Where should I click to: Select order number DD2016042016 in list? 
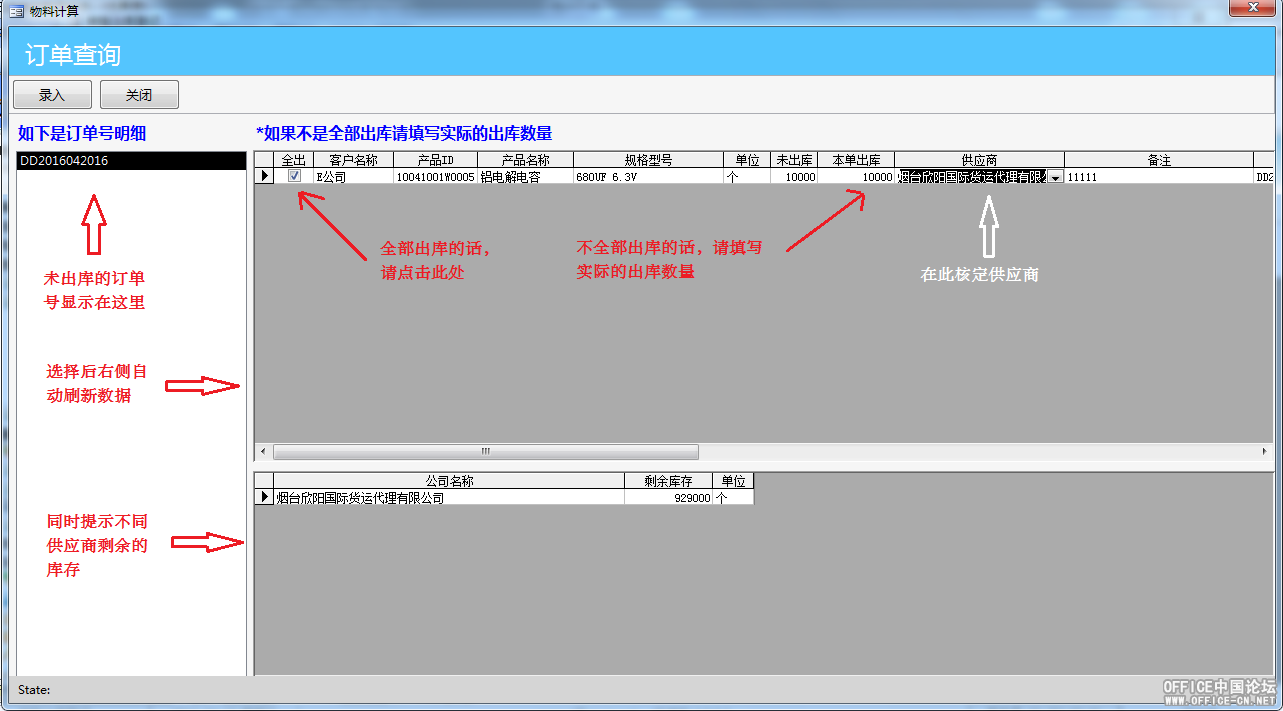(x=131, y=160)
